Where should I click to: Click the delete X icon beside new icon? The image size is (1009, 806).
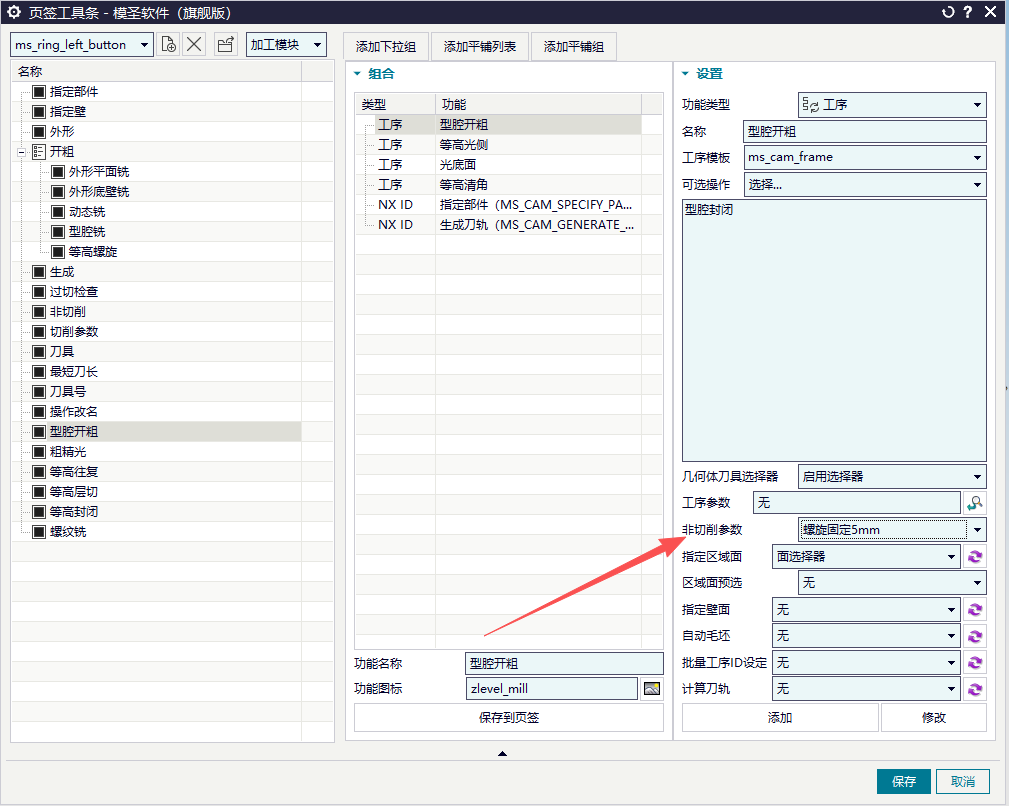194,44
